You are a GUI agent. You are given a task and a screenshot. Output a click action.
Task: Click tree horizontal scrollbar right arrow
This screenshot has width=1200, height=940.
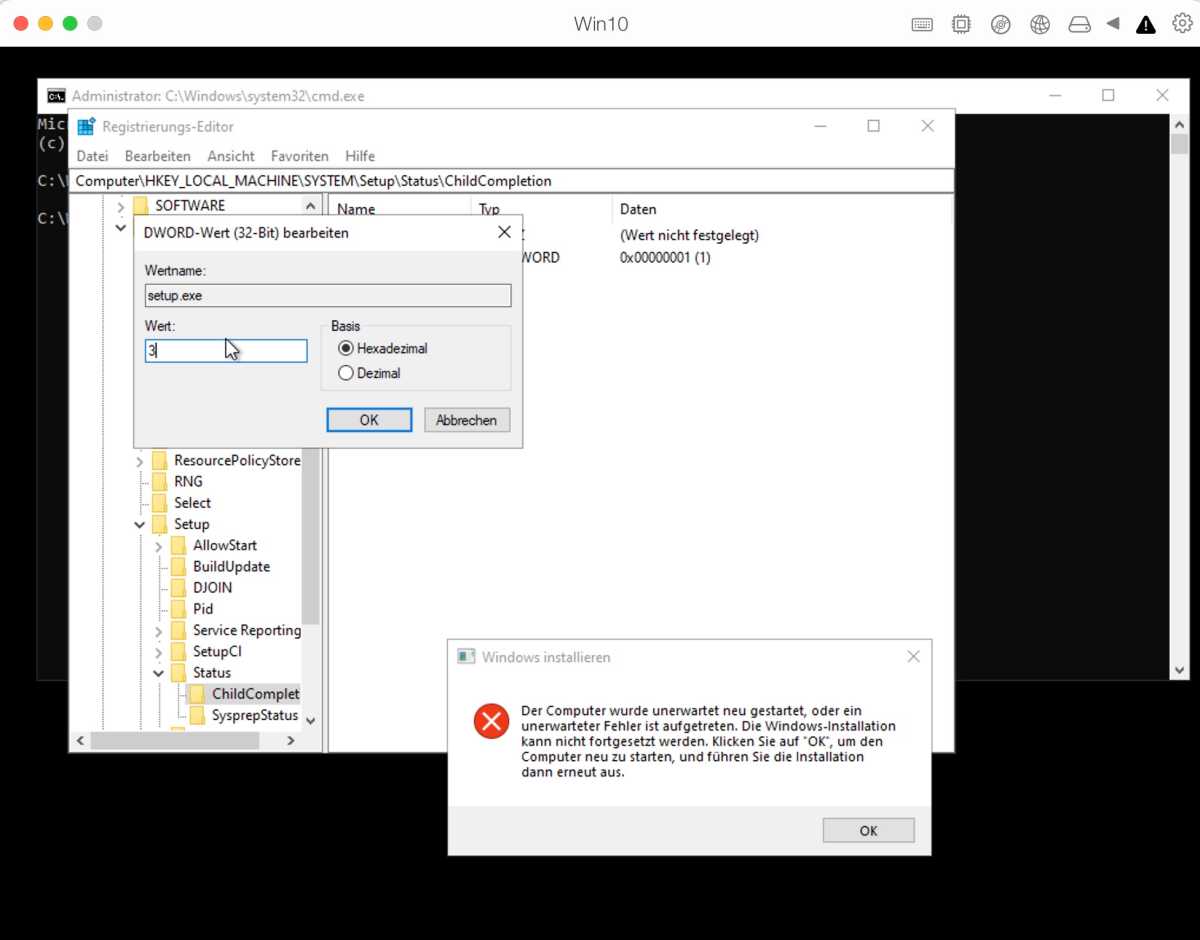coord(290,741)
